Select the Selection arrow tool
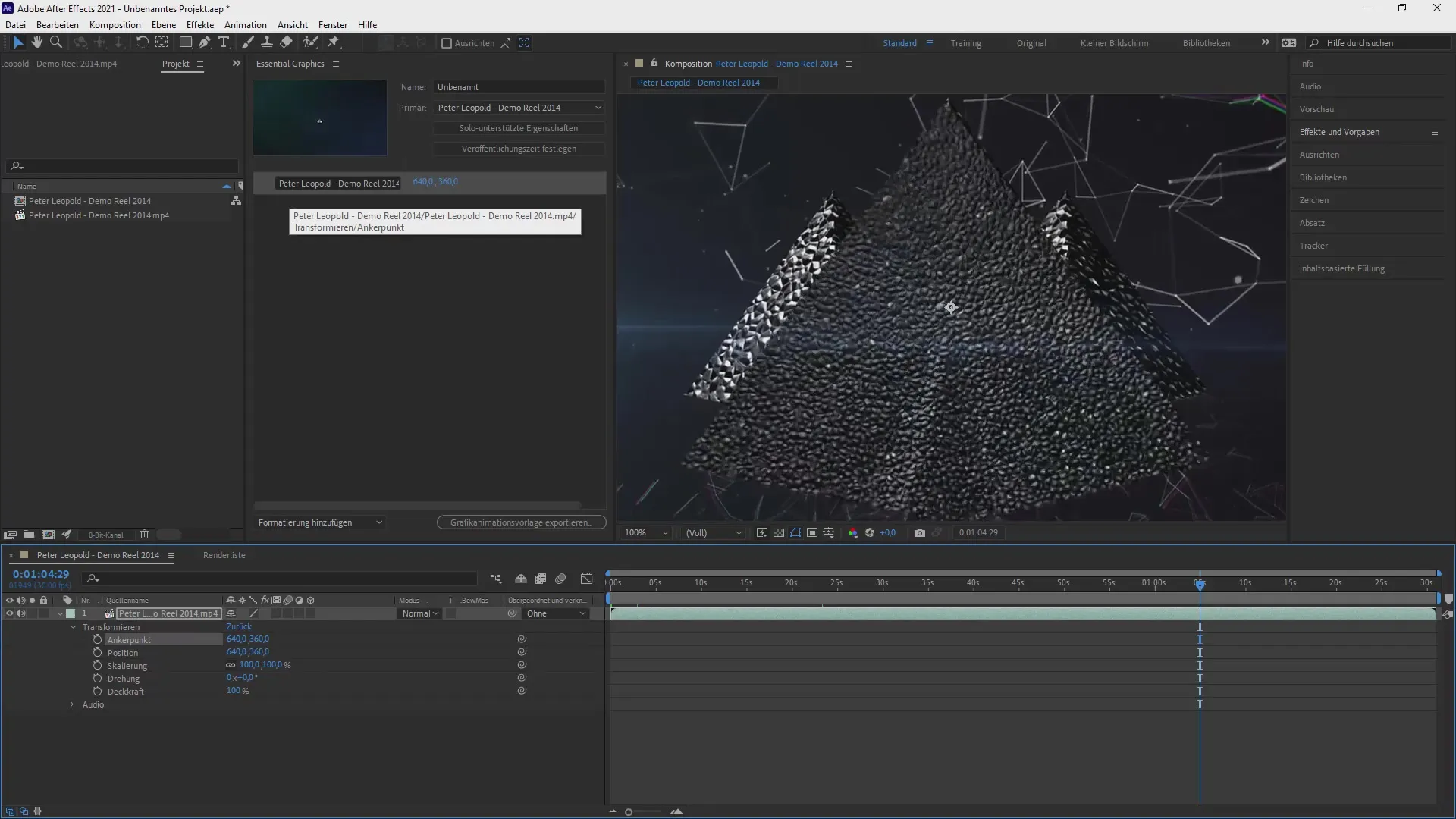 [18, 42]
